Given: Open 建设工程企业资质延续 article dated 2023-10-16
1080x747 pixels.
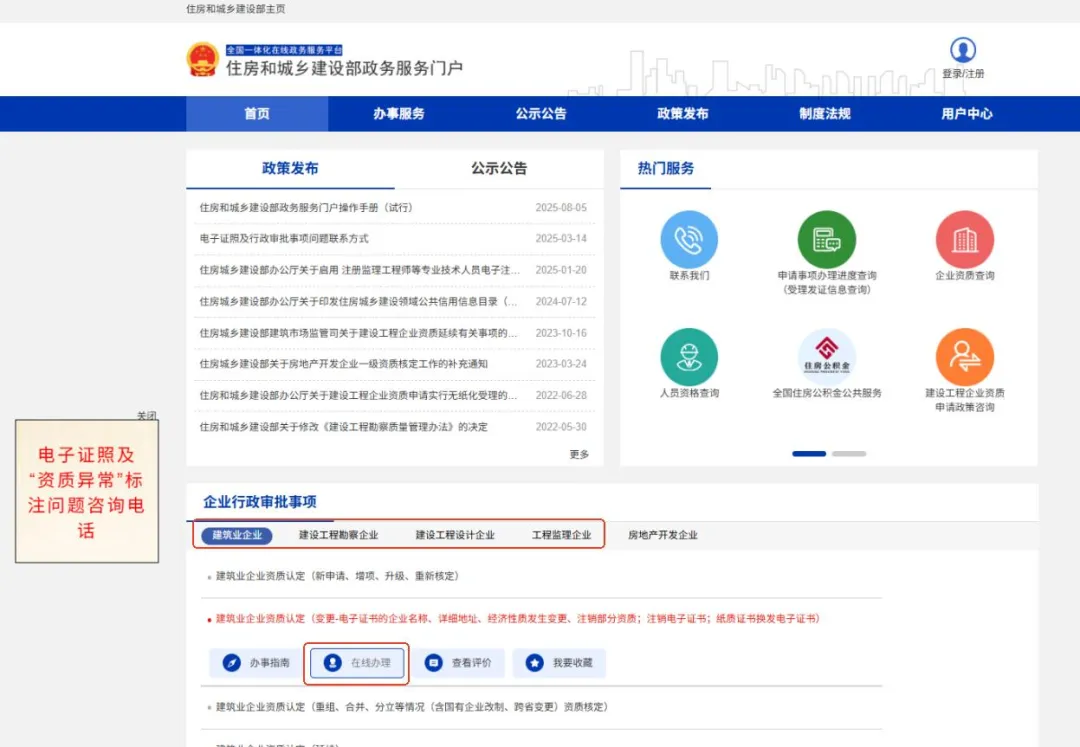Looking at the screenshot, I should 358,333.
